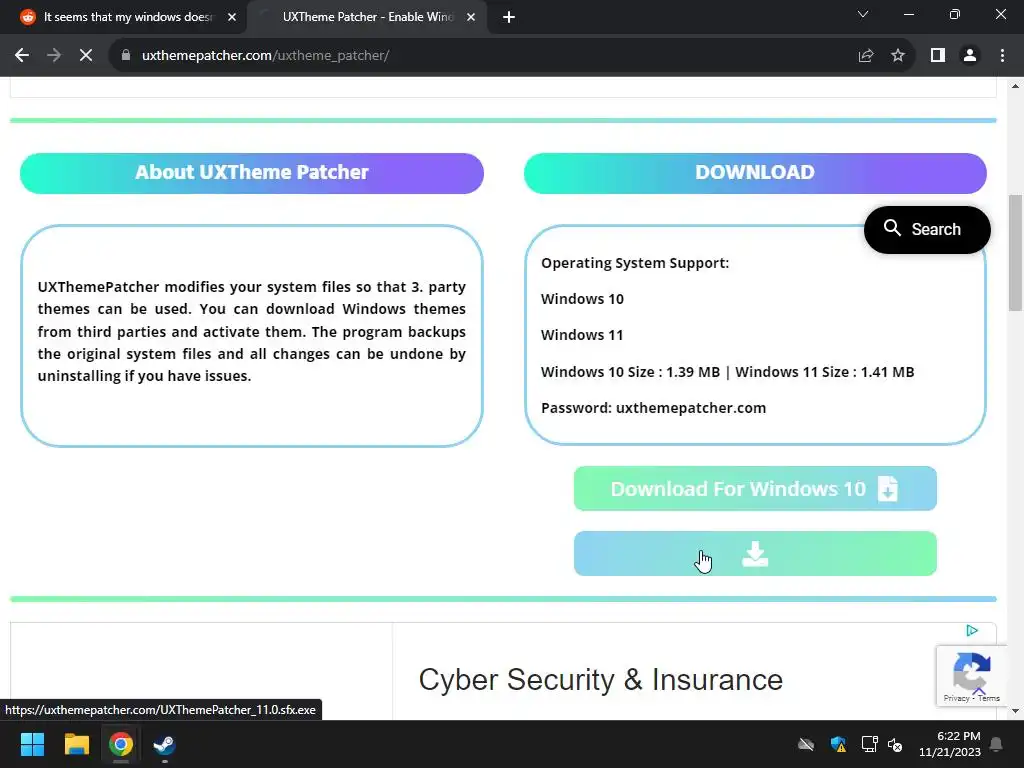This screenshot has height=768, width=1024.
Task: Close the Reddit tab
Action: tap(232, 17)
